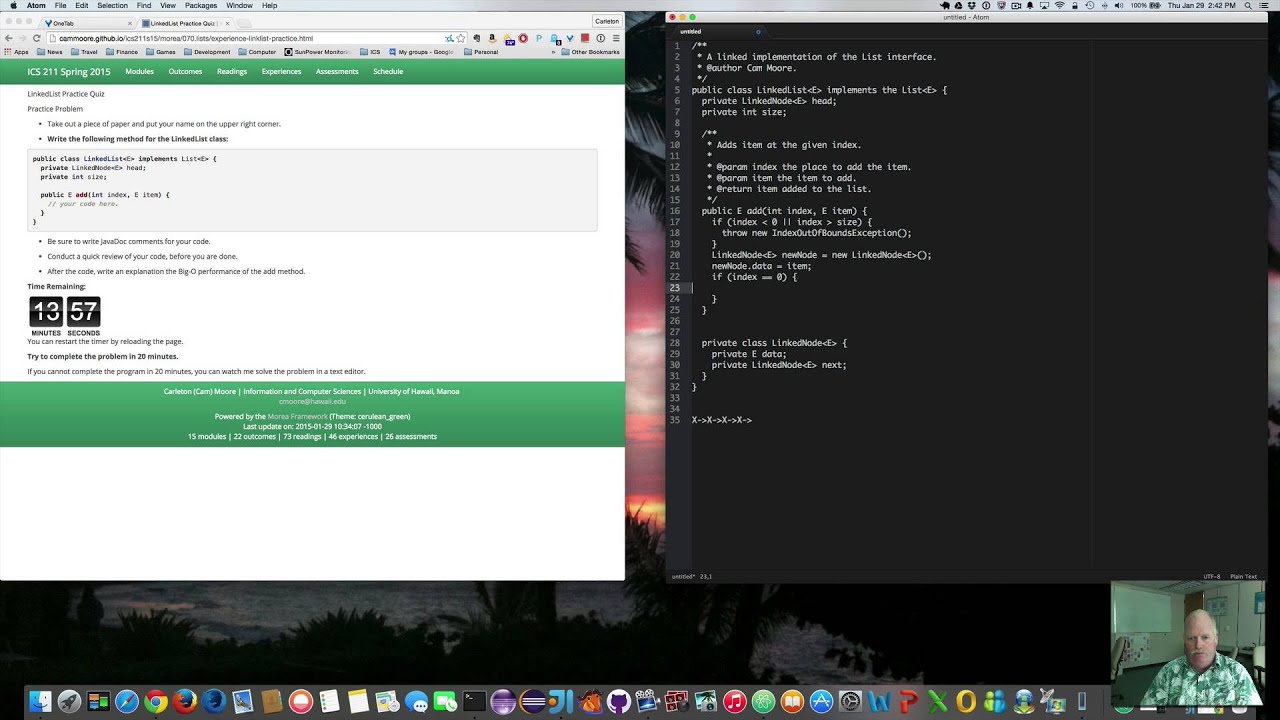Launch GitHub Desktop from the Dock

619,702
